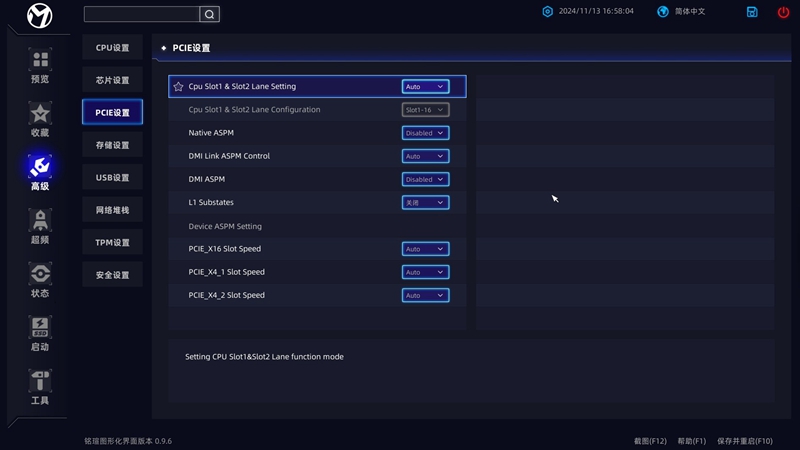Image resolution: width=800 pixels, height=450 pixels.
Task: Click the 截图(F12) screenshot button
Action: coord(650,441)
